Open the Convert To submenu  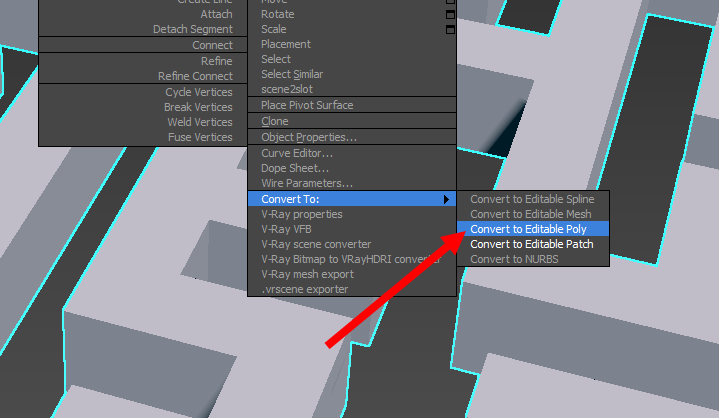[x=352, y=199]
